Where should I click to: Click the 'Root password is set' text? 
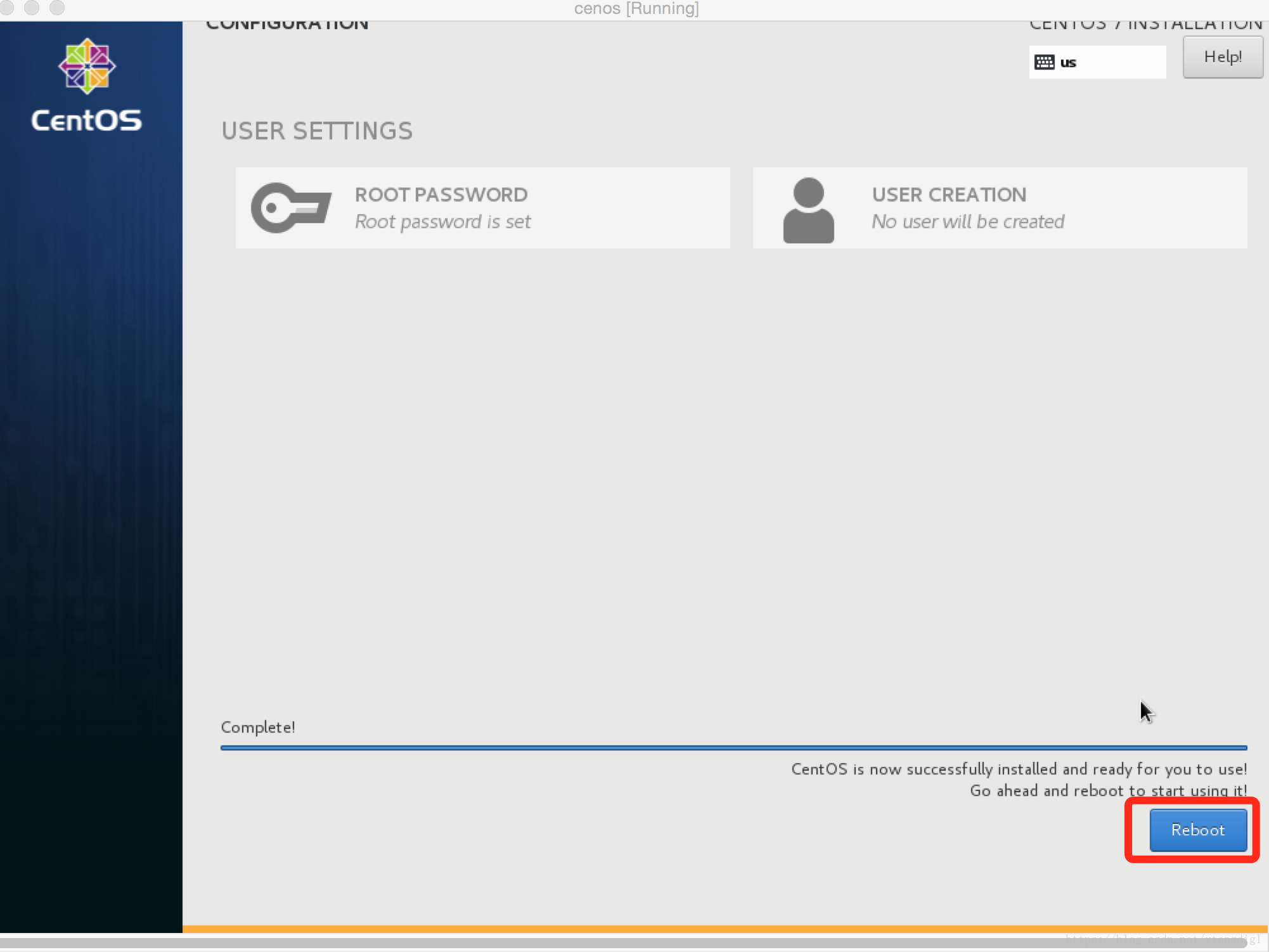pos(442,222)
